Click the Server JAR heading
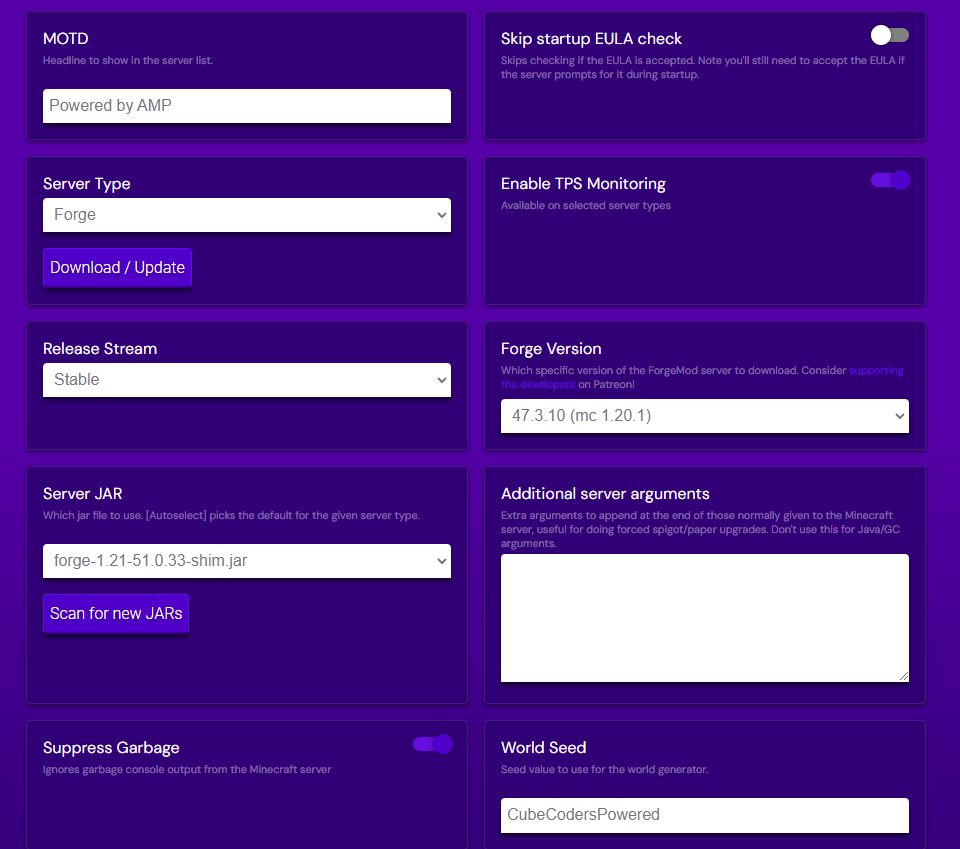Image resolution: width=960 pixels, height=849 pixels. (x=83, y=494)
